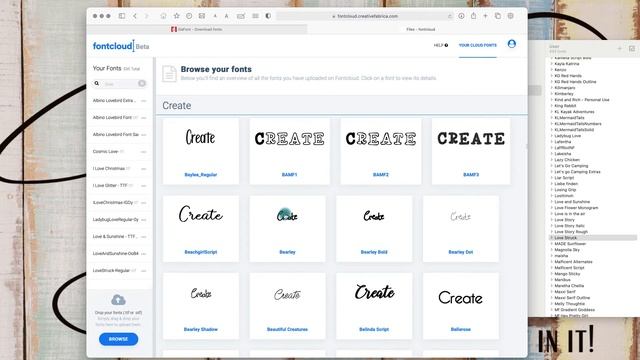The width and height of the screenshot is (640, 360).
Task: Click plus icon in Font Book window
Action: (619, 49)
